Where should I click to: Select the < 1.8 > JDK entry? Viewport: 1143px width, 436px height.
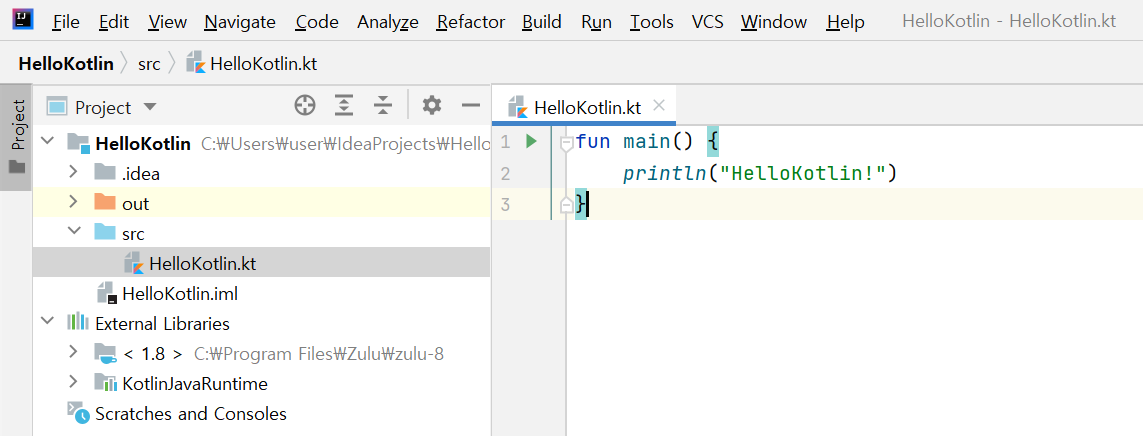[x=262, y=354]
